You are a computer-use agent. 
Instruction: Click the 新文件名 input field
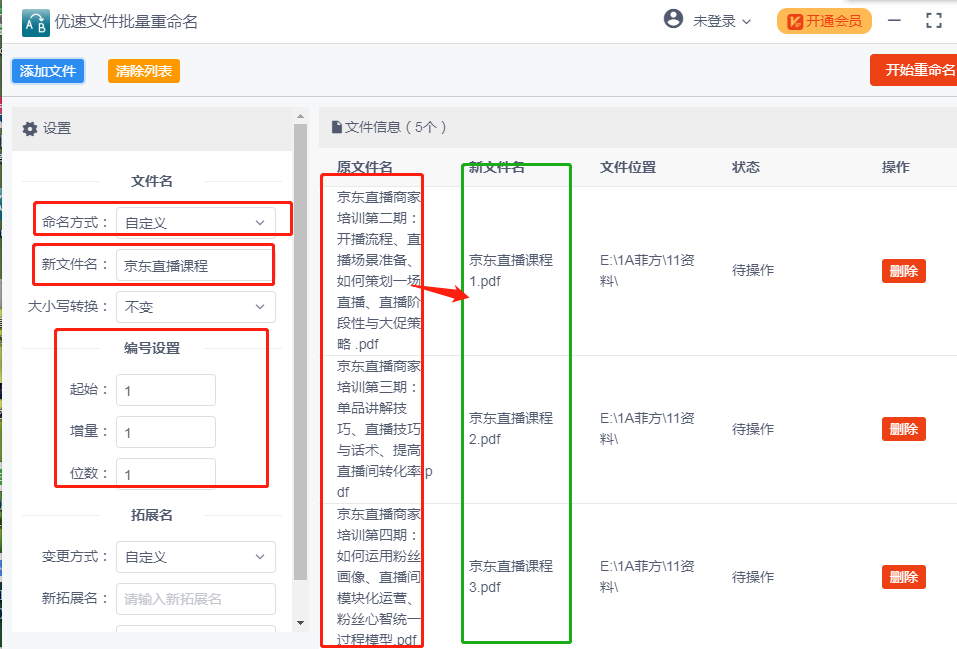pos(195,266)
